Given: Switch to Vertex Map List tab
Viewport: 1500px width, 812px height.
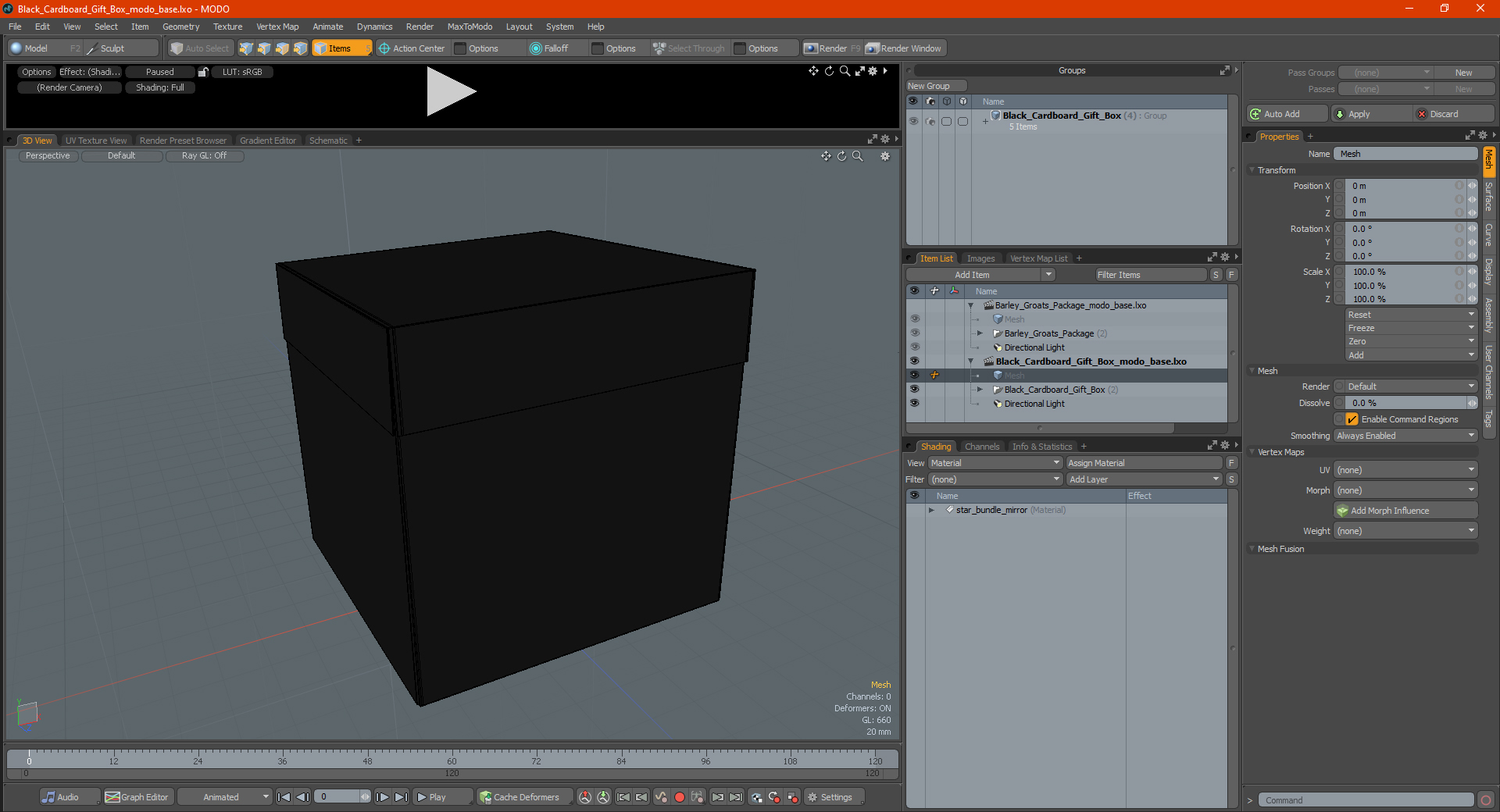Looking at the screenshot, I should [x=1038, y=258].
